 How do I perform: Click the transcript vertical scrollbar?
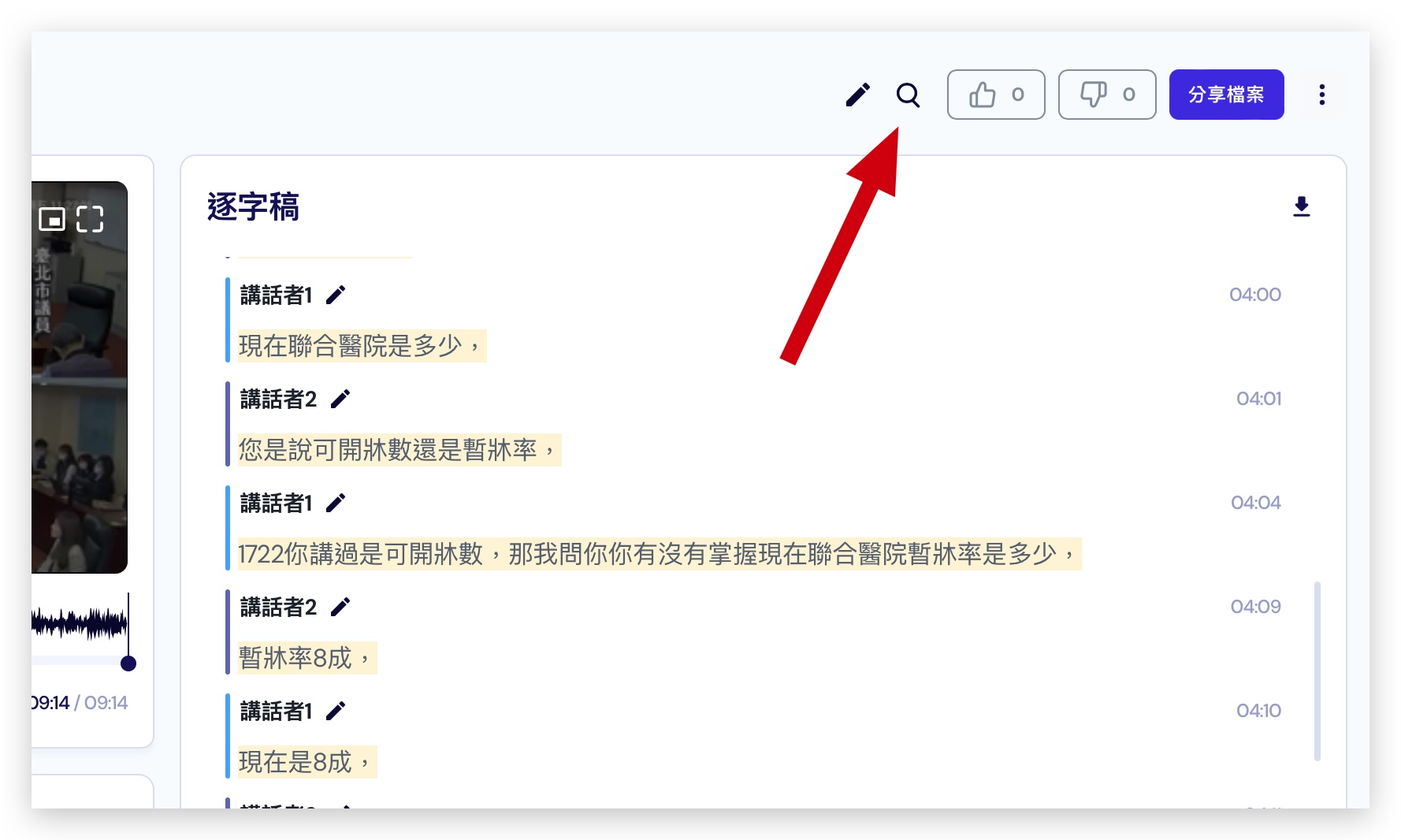coord(1317,671)
